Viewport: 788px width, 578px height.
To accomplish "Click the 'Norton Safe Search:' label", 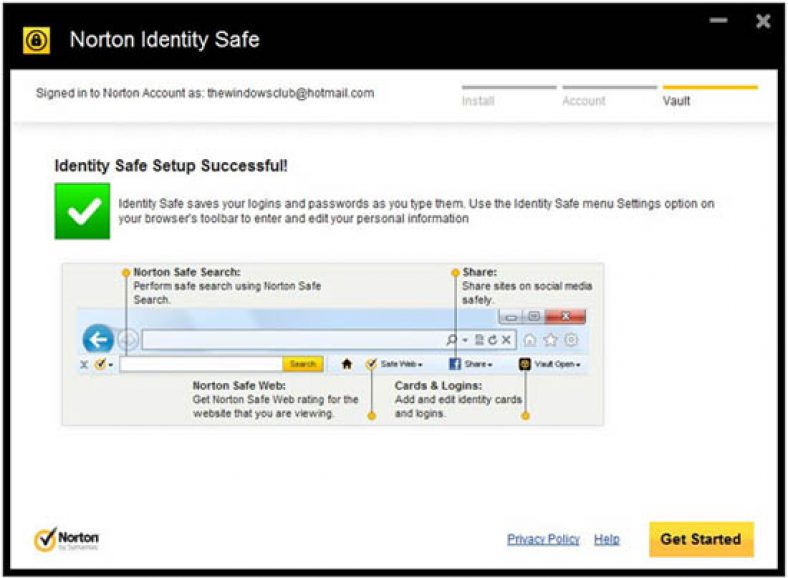I will (x=187, y=272).
